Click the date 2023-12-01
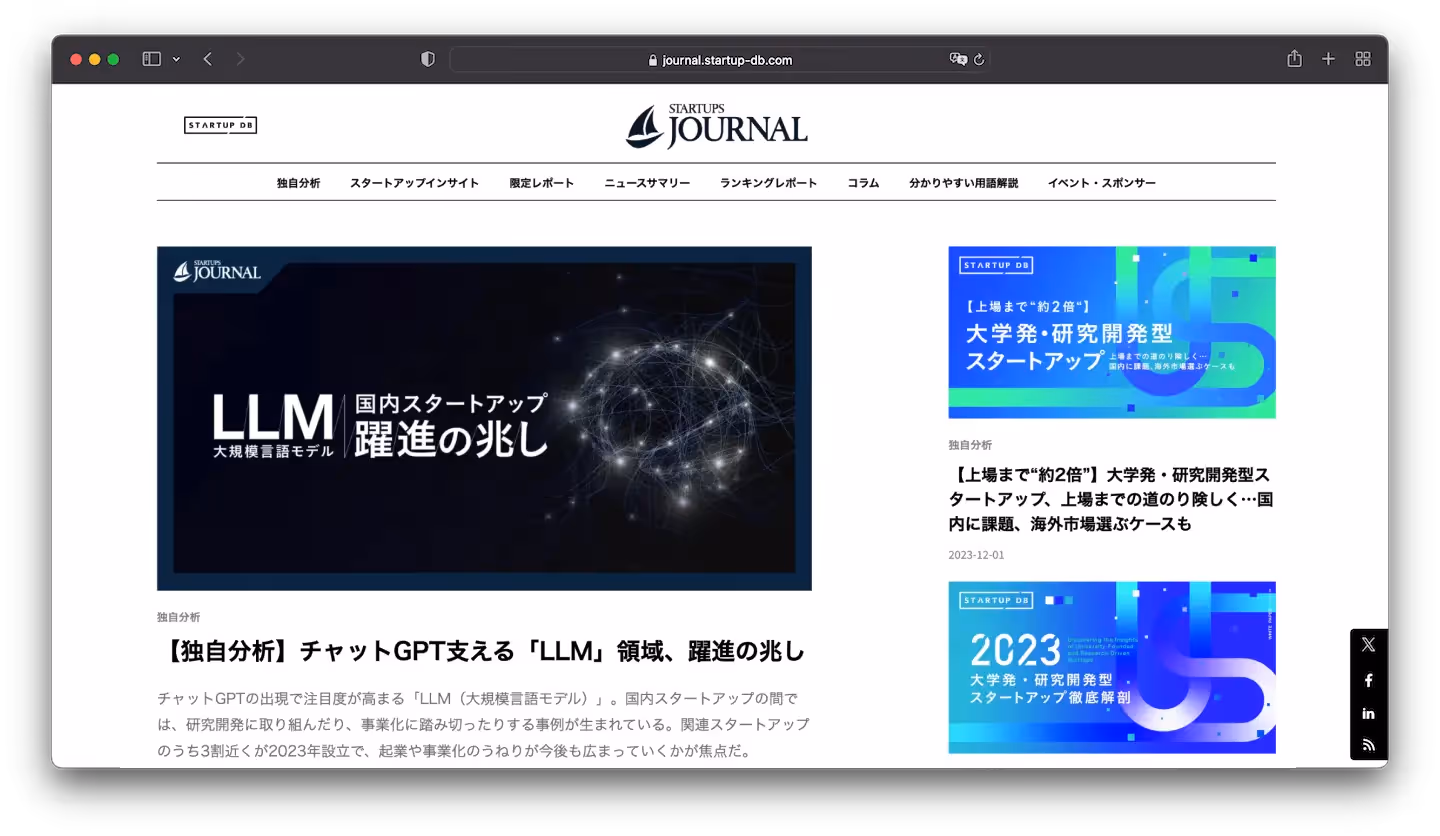Image resolution: width=1440 pixels, height=836 pixels. [x=976, y=555]
